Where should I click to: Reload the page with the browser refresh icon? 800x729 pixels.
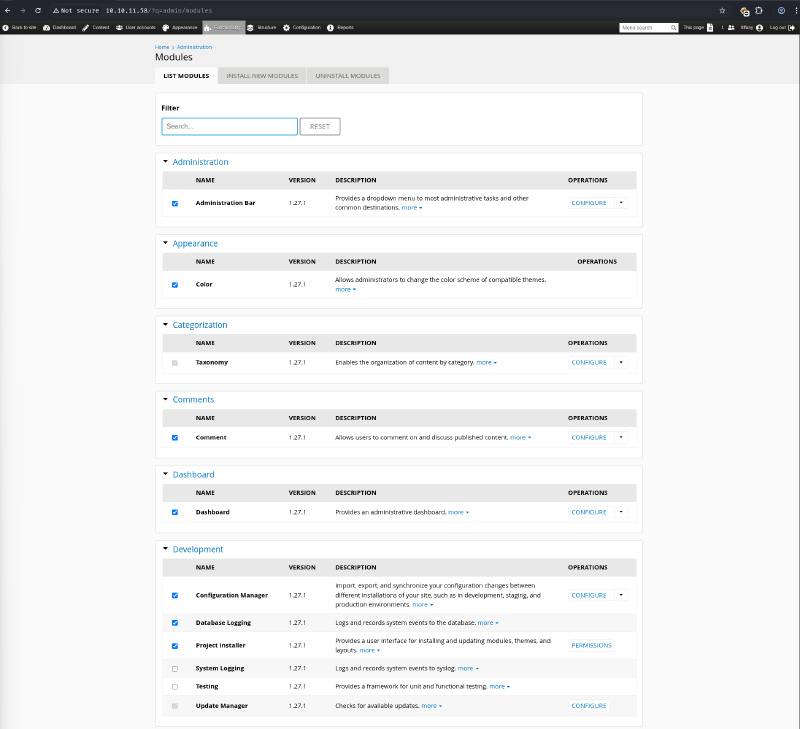point(38,10)
